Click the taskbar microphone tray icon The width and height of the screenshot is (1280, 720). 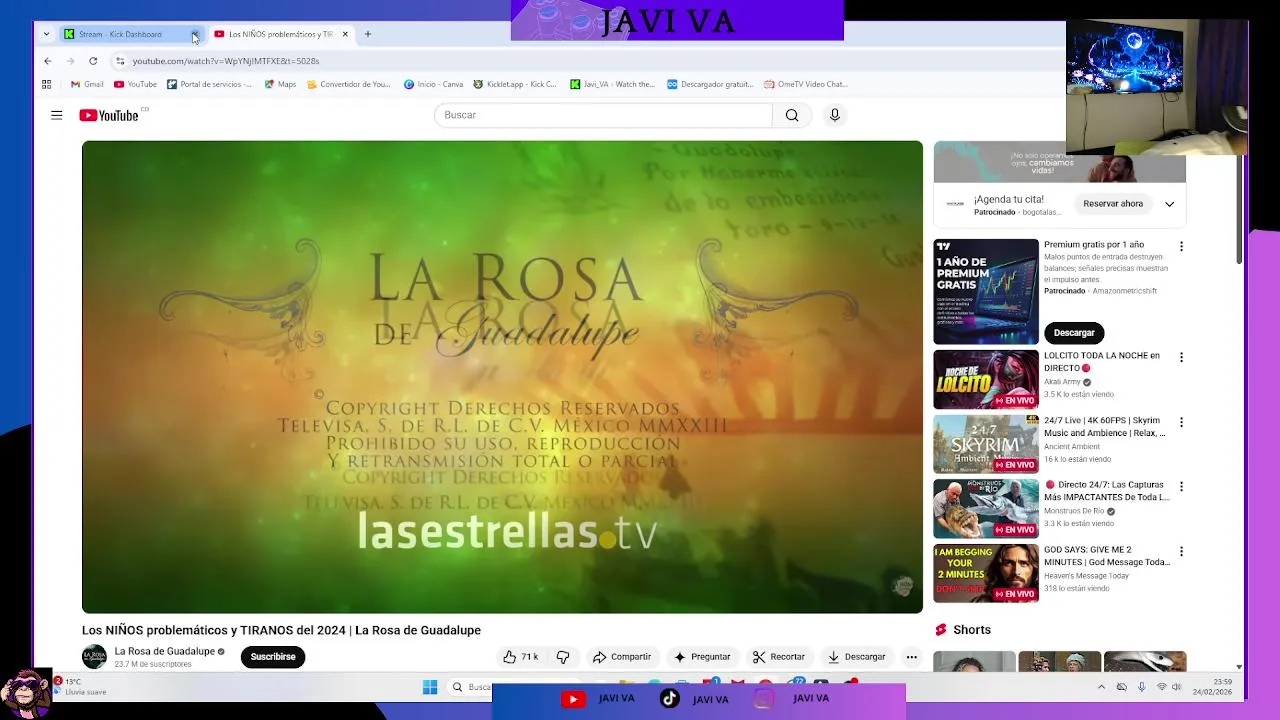click(1141, 687)
